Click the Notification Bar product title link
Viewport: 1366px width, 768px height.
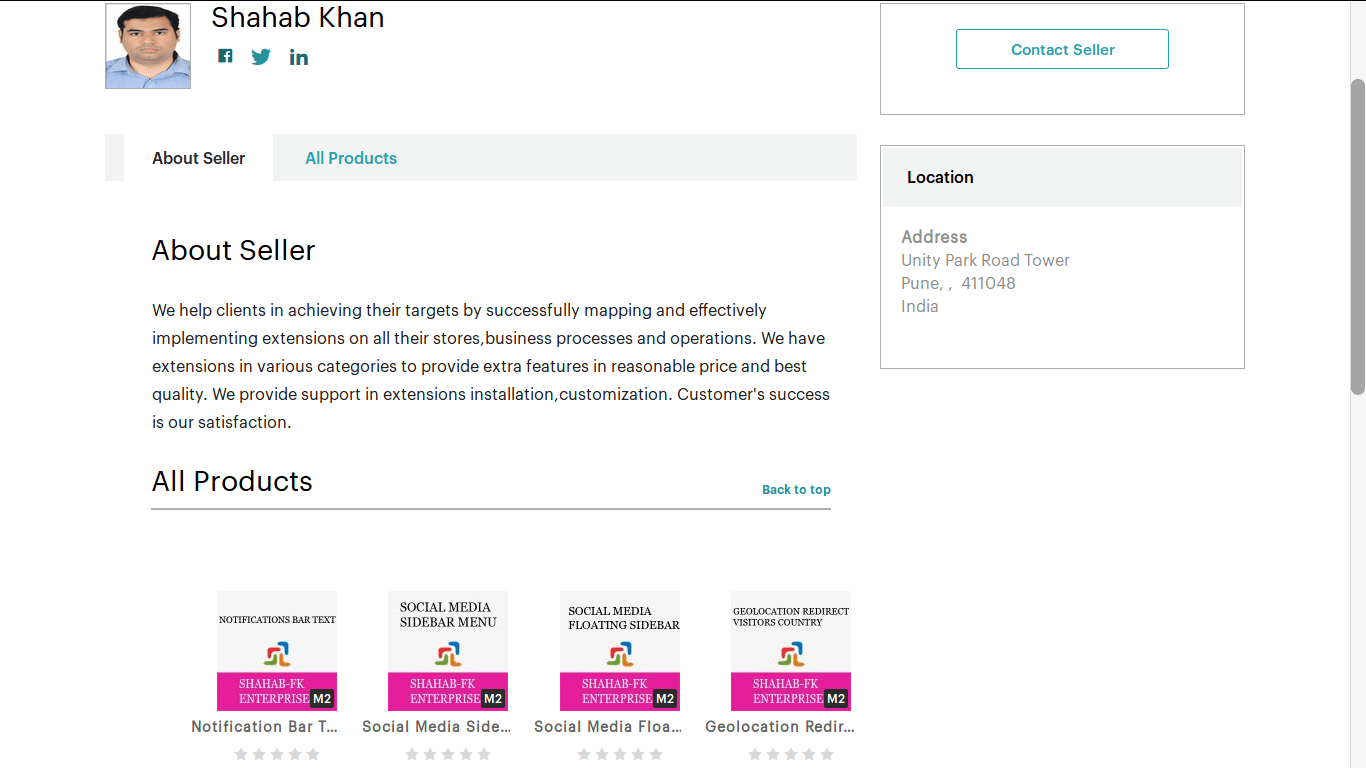tap(265, 727)
